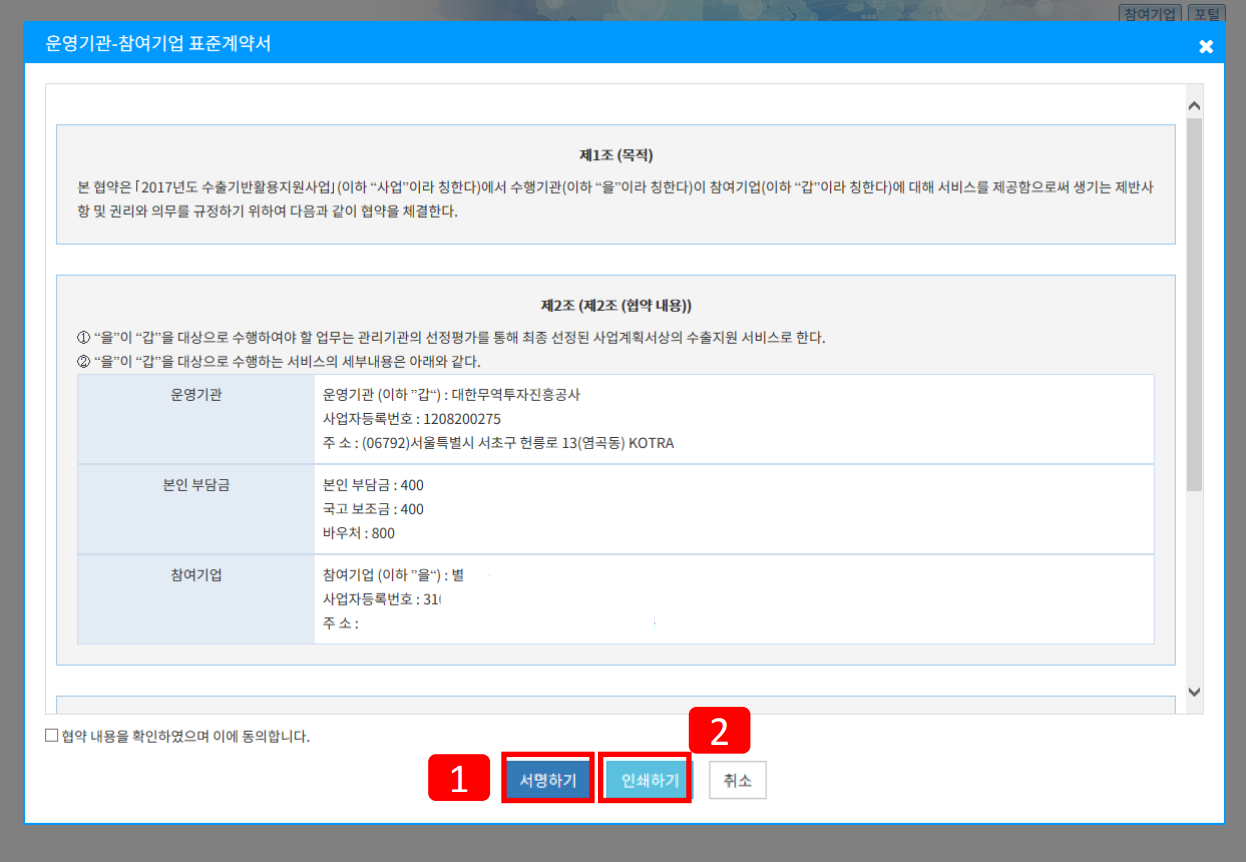The width and height of the screenshot is (1246, 862).
Task: Check the 협약 내용 동의 checkbox
Action: click(x=52, y=736)
